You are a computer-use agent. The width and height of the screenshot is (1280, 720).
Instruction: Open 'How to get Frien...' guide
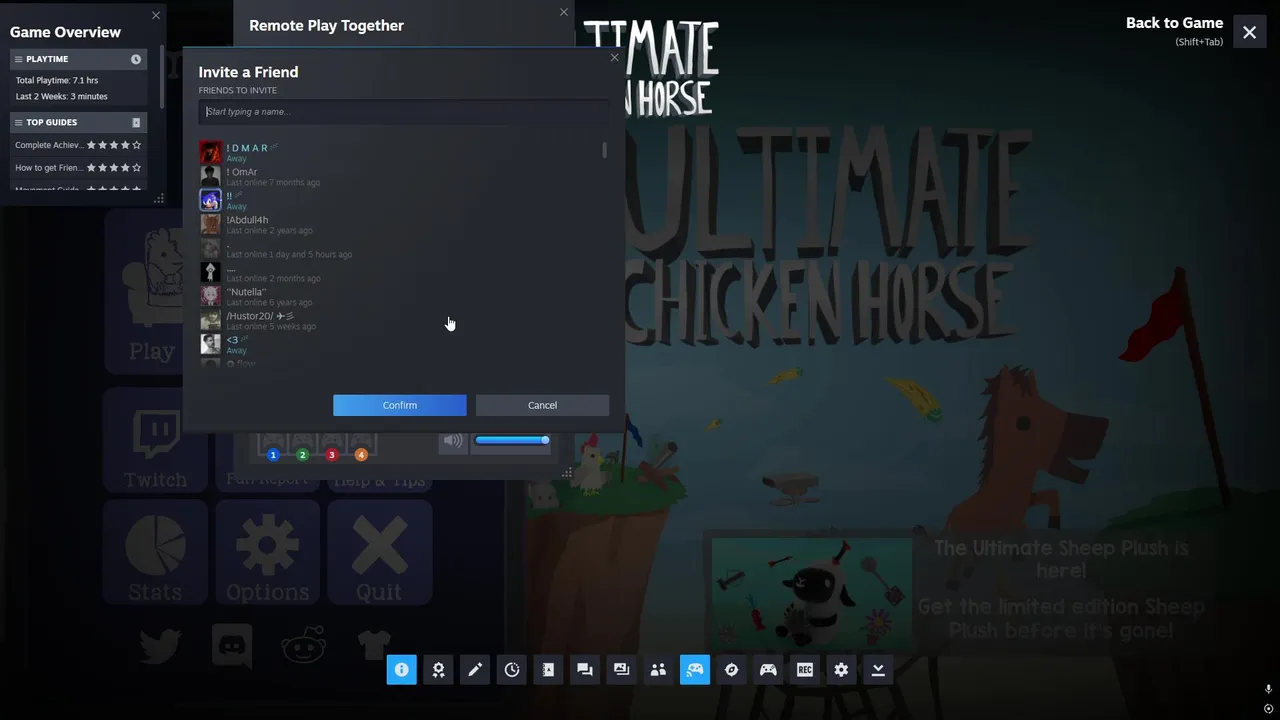click(78, 168)
